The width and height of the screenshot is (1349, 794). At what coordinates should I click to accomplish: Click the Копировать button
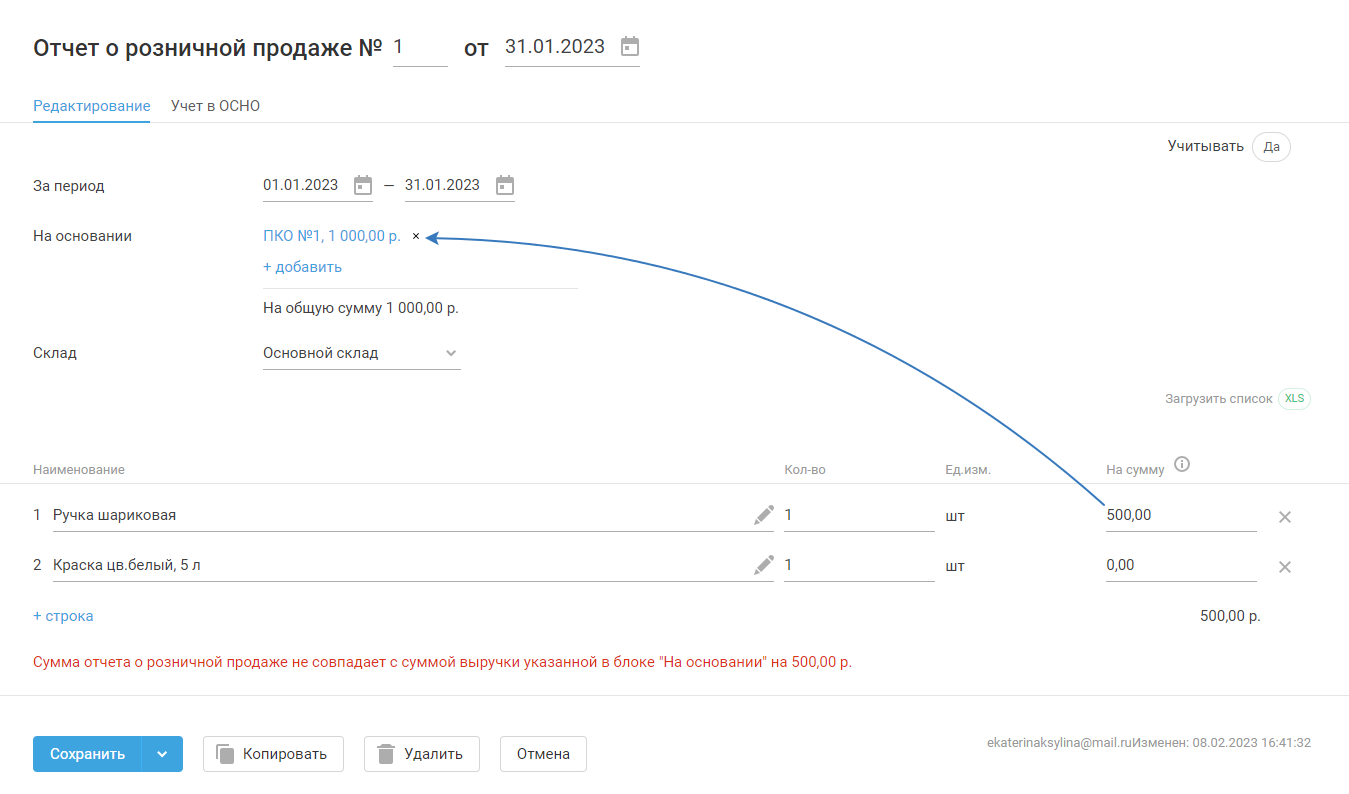coord(273,754)
